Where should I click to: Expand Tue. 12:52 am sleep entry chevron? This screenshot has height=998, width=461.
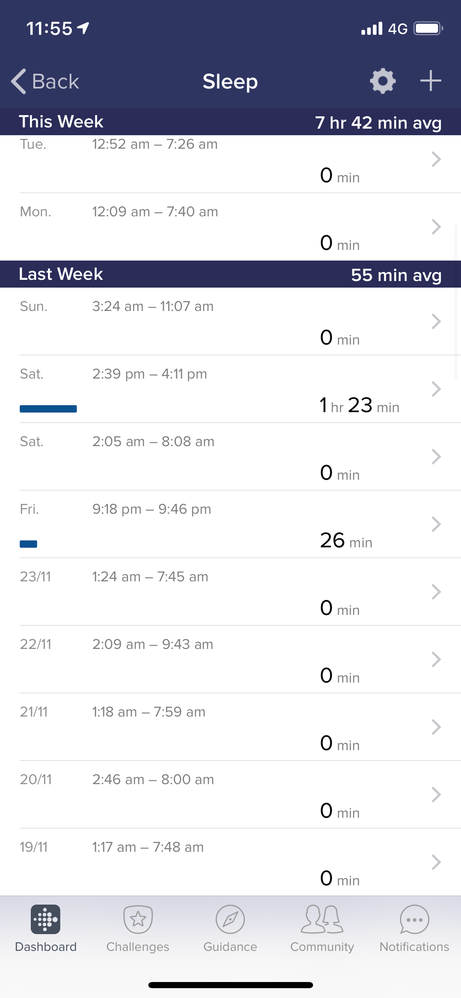[436, 159]
